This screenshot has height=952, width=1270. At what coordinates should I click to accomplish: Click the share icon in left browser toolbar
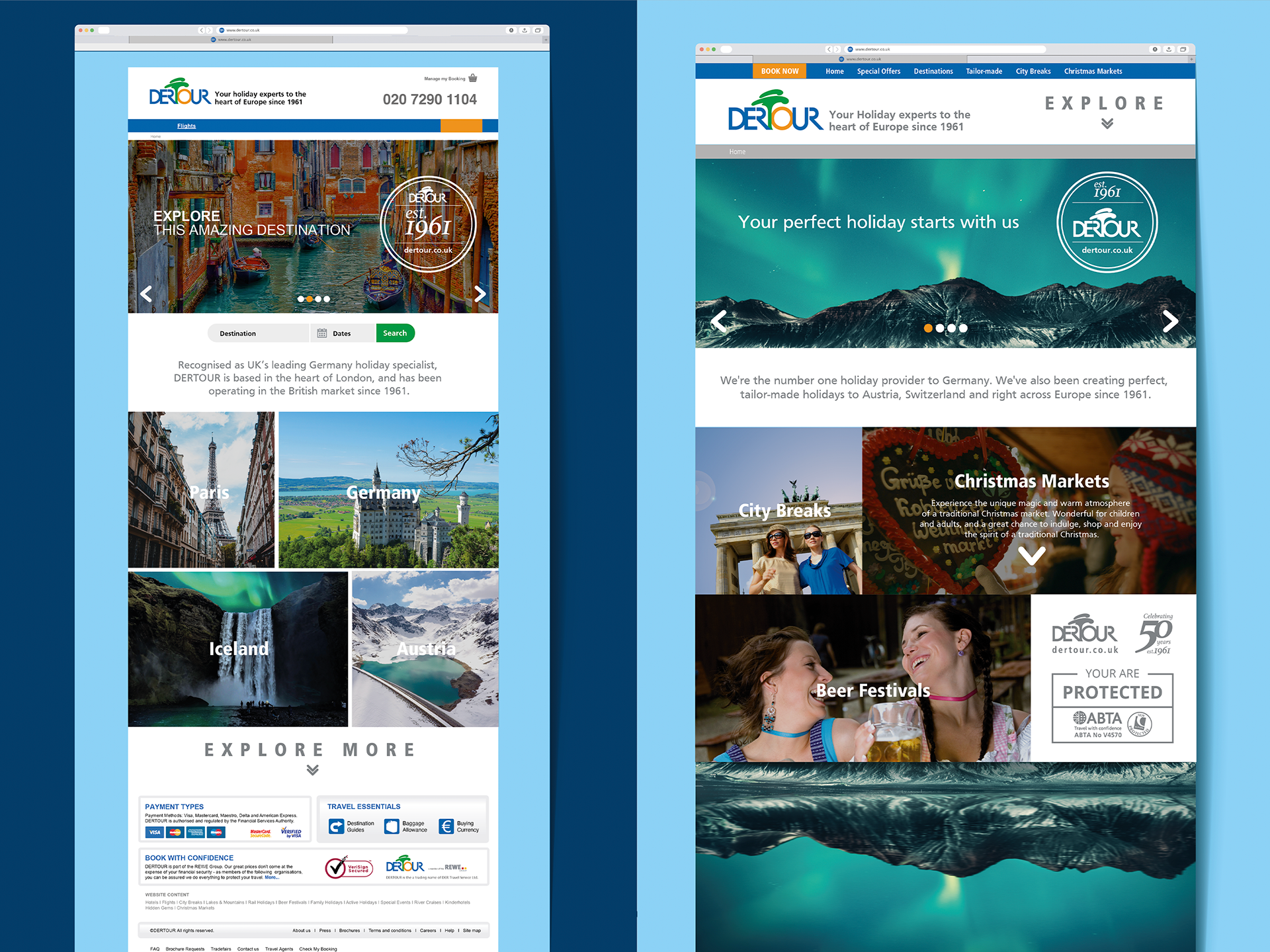tap(525, 30)
